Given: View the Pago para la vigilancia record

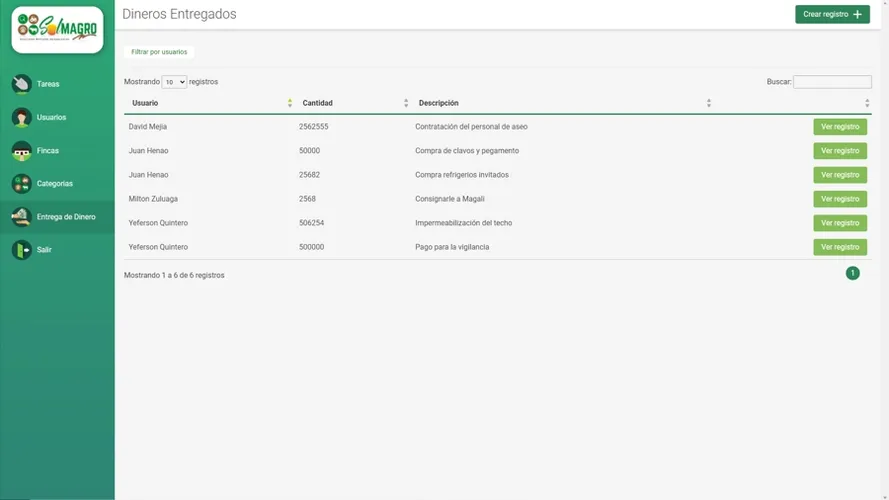Looking at the screenshot, I should click(839, 247).
